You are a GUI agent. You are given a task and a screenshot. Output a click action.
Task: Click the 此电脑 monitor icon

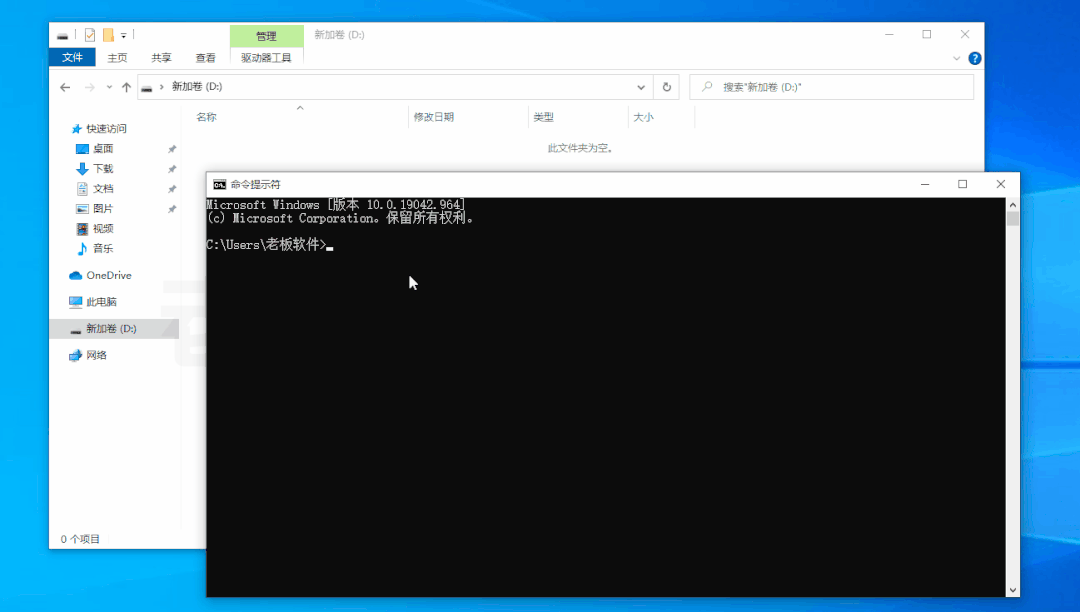click(76, 302)
